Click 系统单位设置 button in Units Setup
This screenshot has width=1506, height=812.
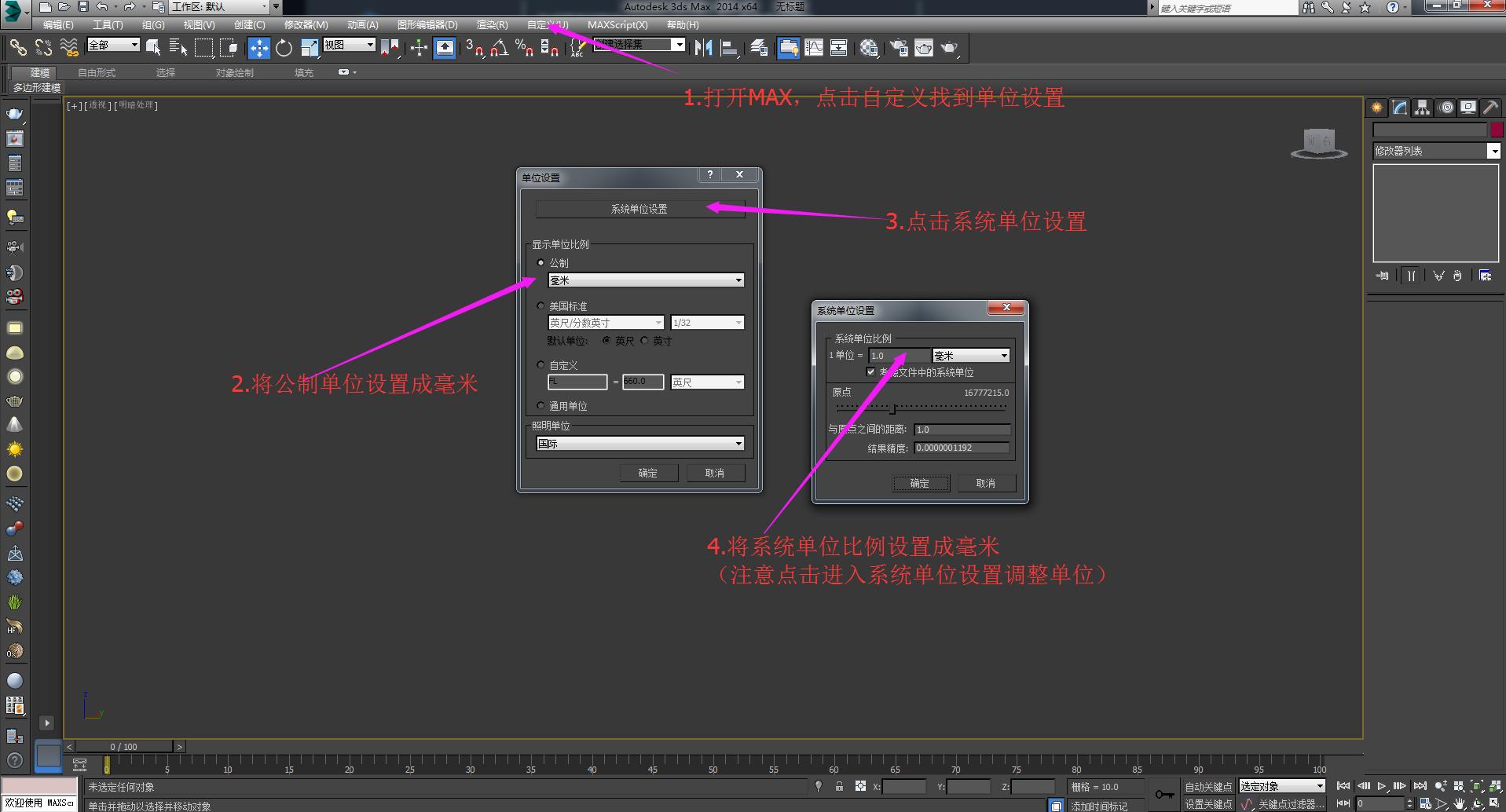[639, 208]
